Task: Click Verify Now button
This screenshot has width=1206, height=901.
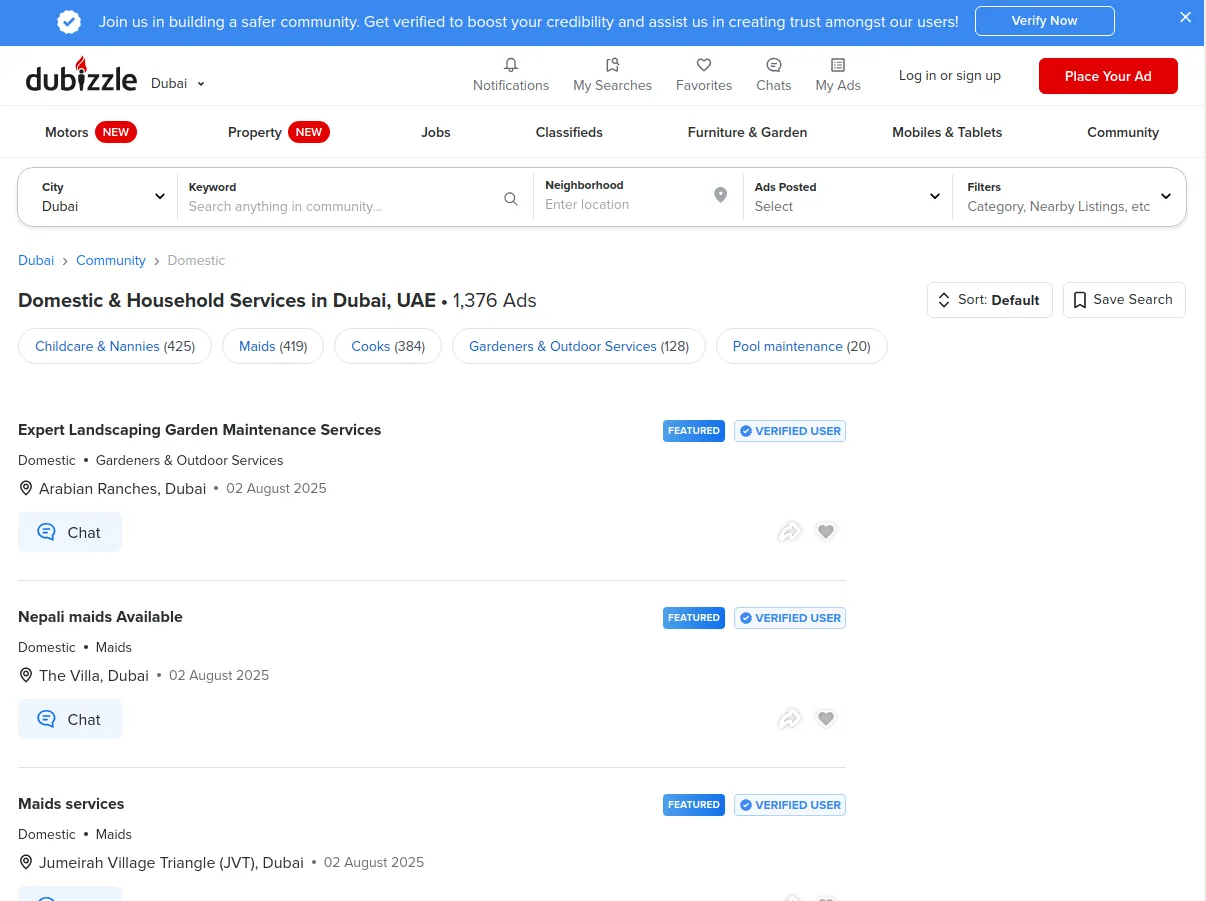Action: coord(1044,21)
